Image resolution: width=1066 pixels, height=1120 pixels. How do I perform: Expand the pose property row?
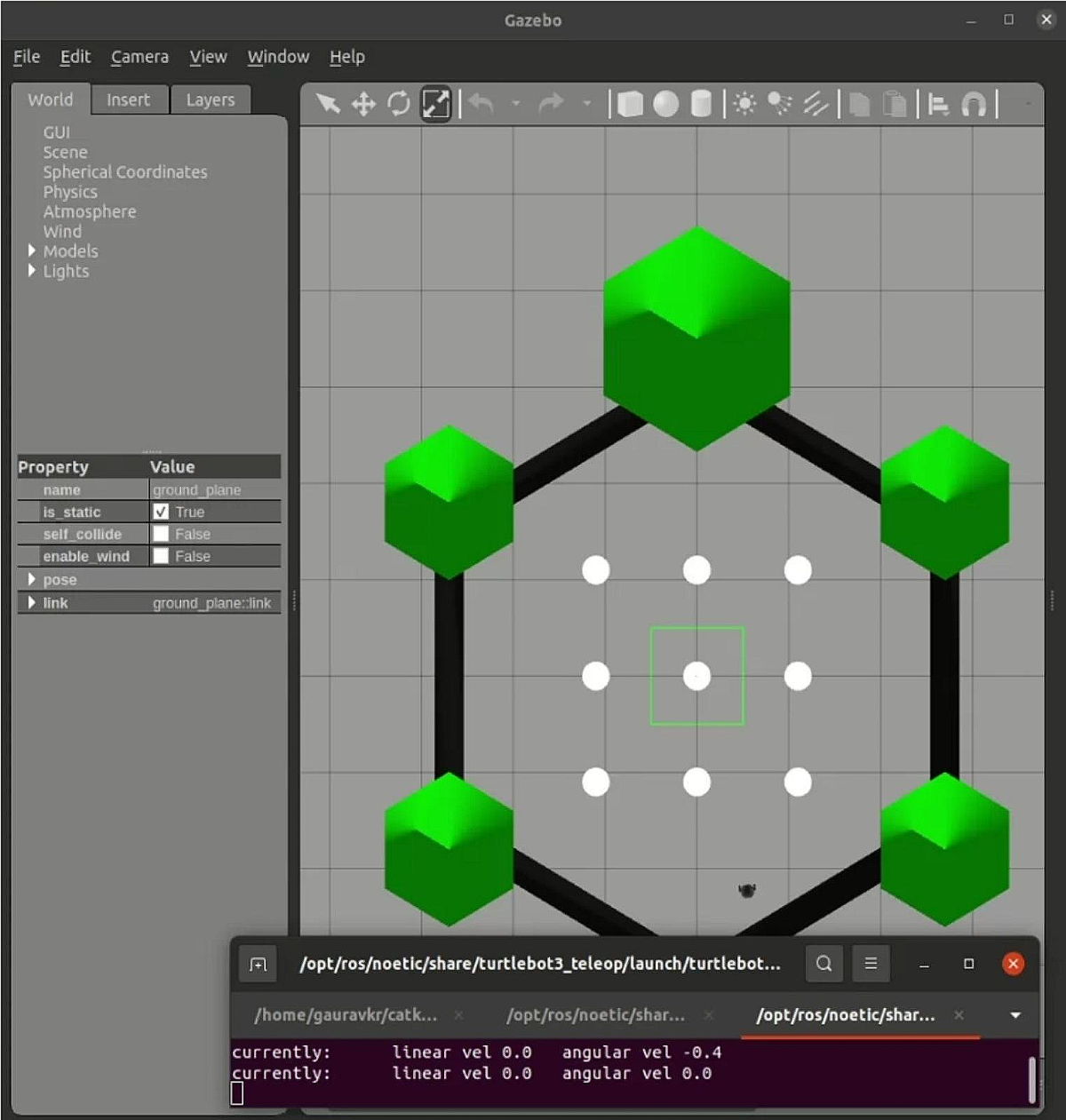32,579
